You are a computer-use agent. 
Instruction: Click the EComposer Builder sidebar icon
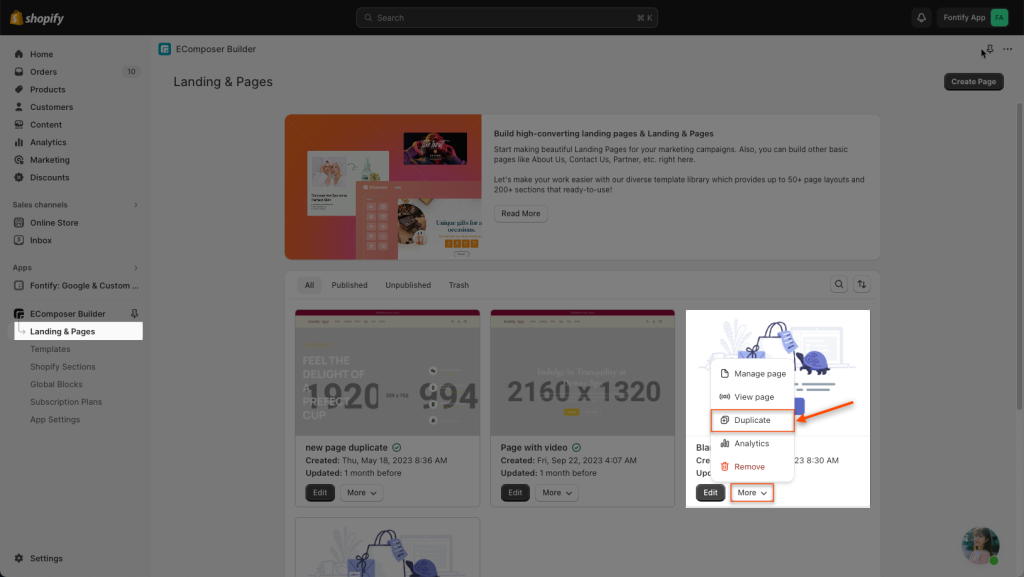[x=19, y=314]
